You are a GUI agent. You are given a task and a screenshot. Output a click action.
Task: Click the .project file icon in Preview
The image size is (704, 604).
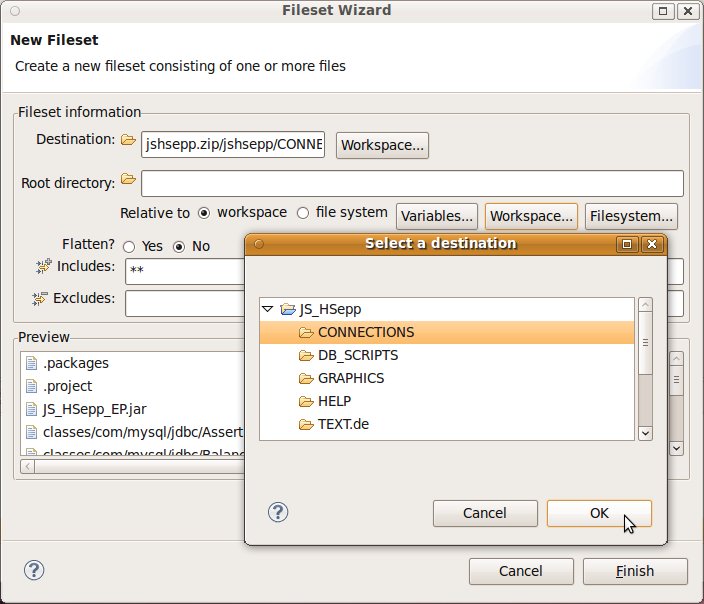click(x=32, y=386)
